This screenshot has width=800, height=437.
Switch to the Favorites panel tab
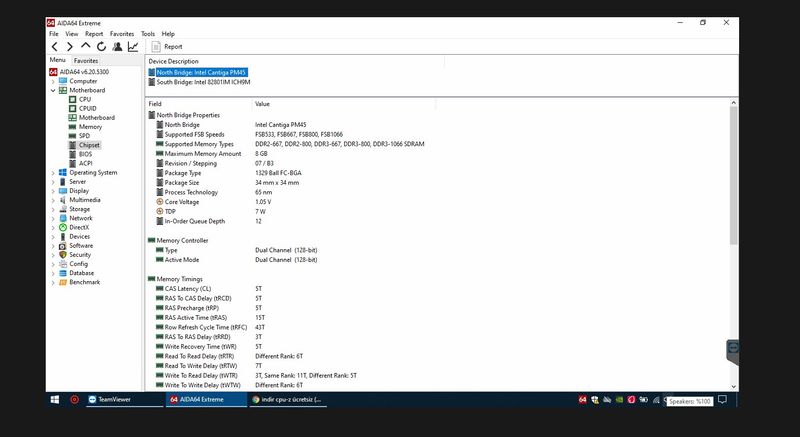(x=86, y=61)
